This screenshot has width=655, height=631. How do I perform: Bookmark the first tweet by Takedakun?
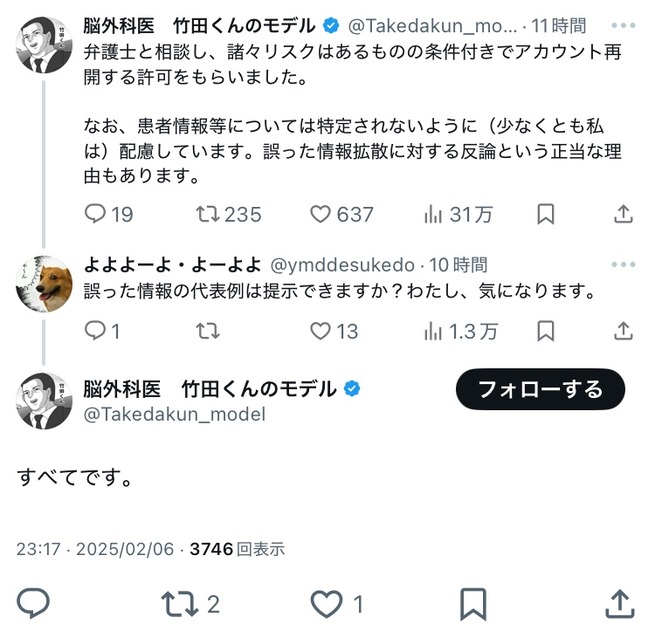point(545,214)
